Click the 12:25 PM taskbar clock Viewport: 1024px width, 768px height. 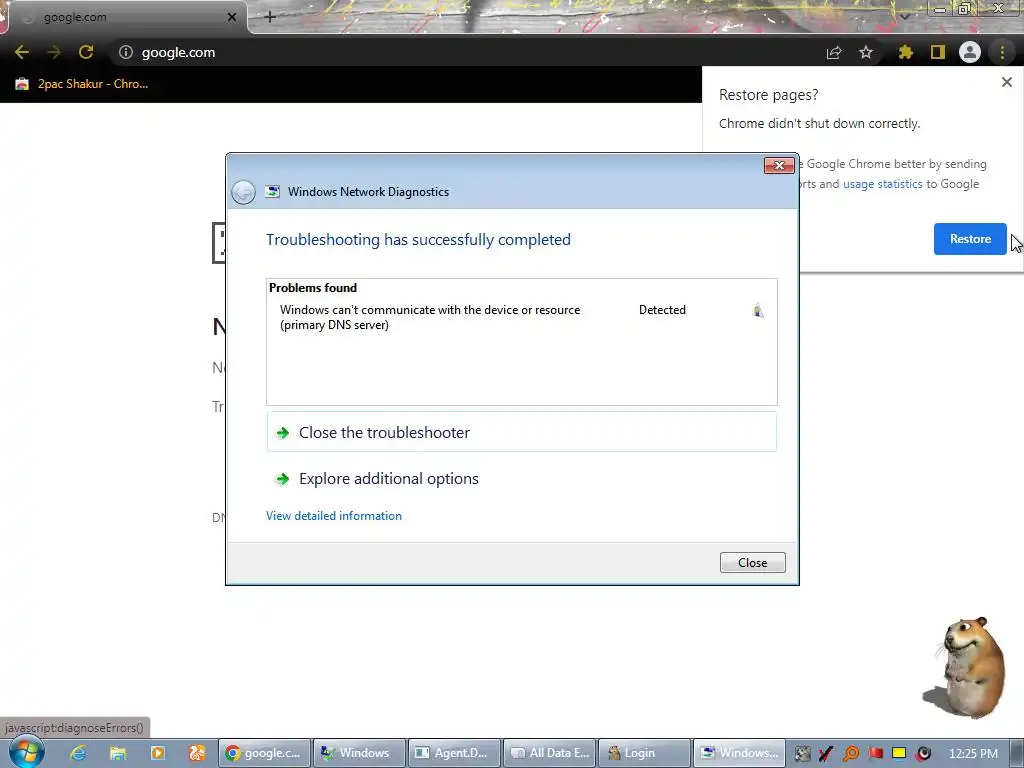973,754
